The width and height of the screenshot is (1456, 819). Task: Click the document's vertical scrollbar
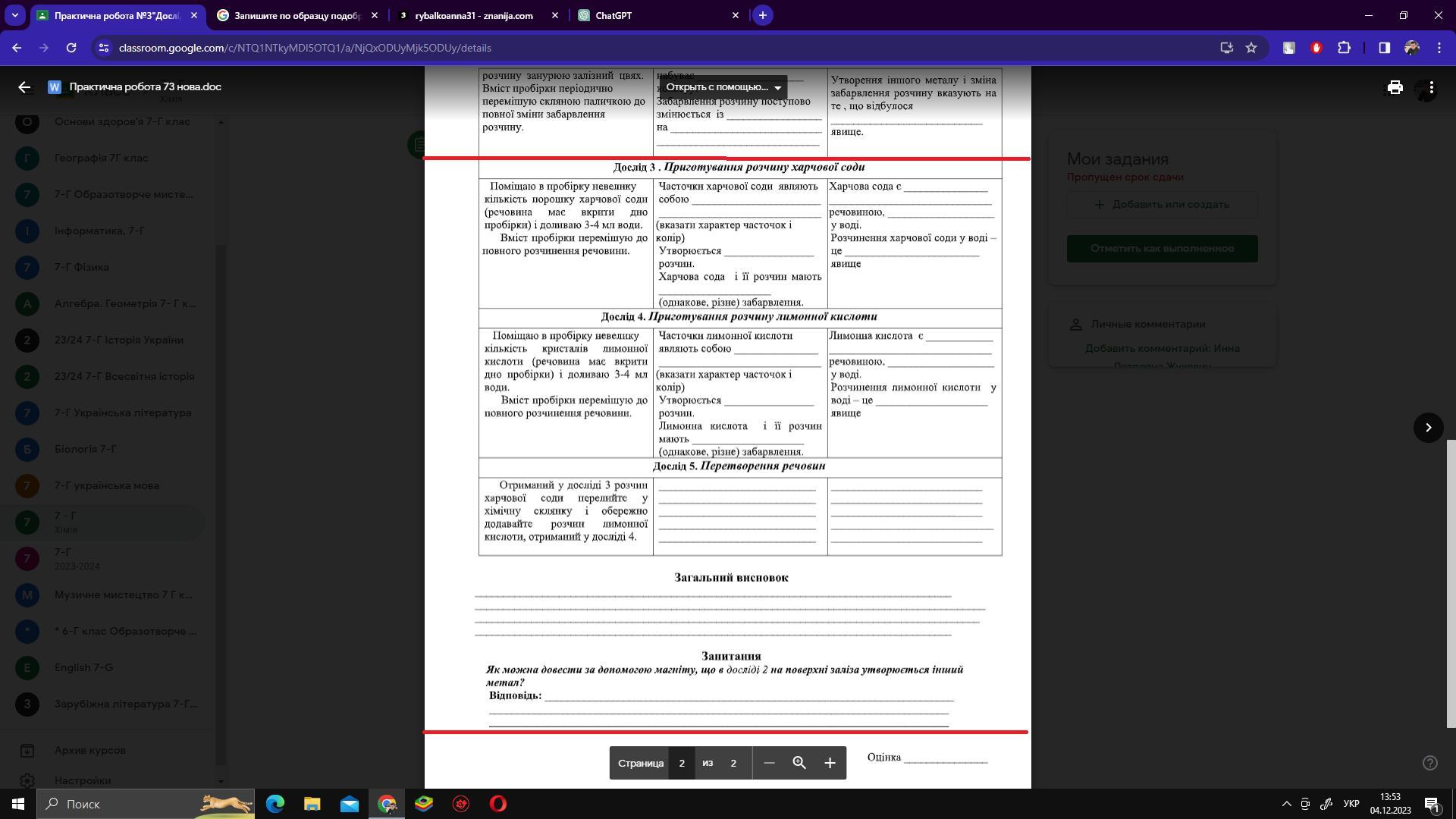(x=1451, y=584)
